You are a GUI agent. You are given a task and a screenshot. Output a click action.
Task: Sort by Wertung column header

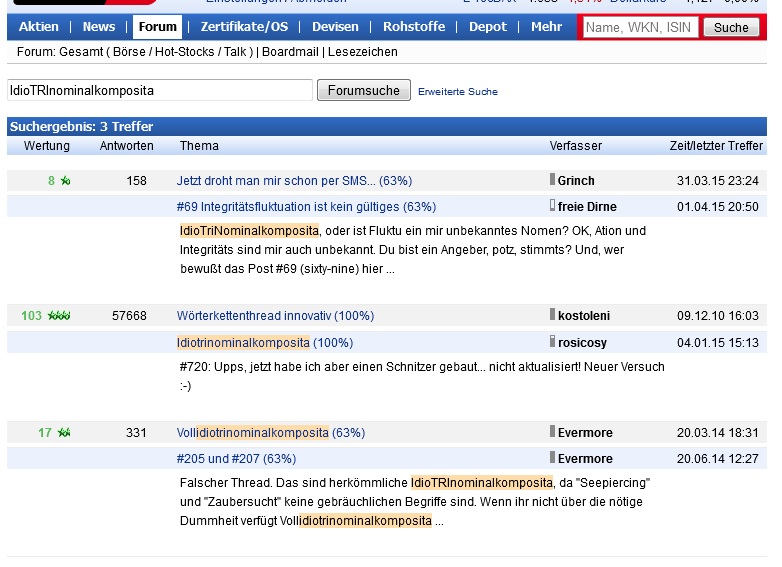coord(47,146)
